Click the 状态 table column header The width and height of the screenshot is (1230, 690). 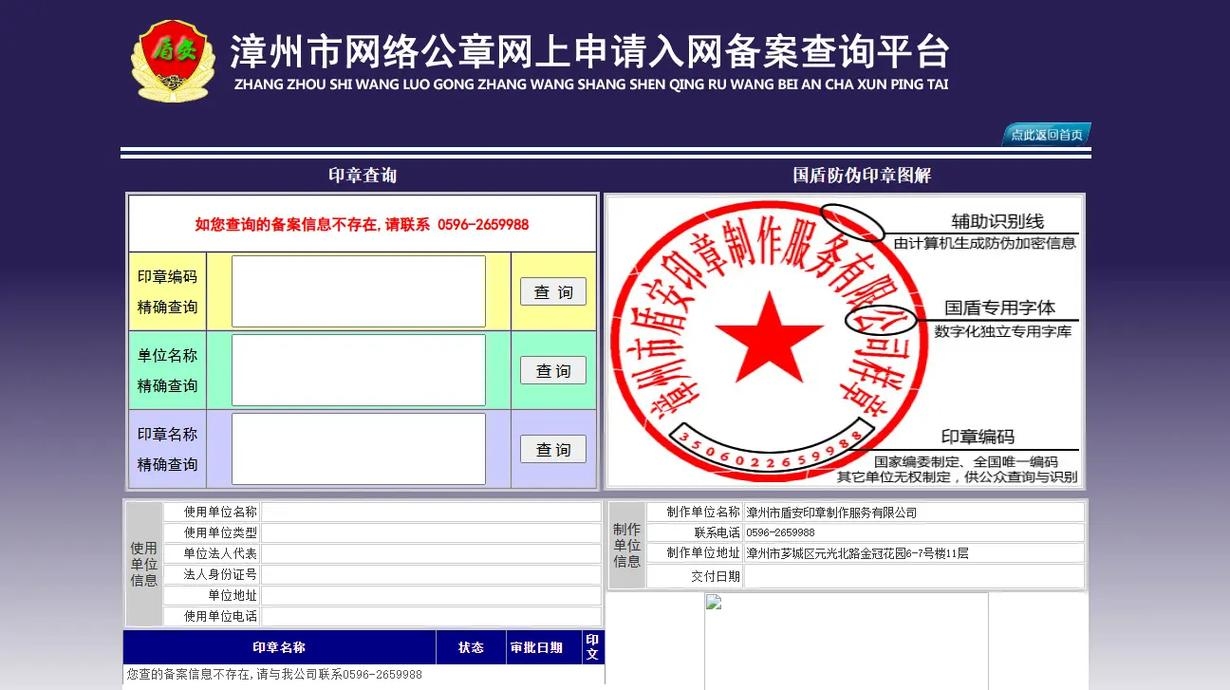[x=471, y=648]
